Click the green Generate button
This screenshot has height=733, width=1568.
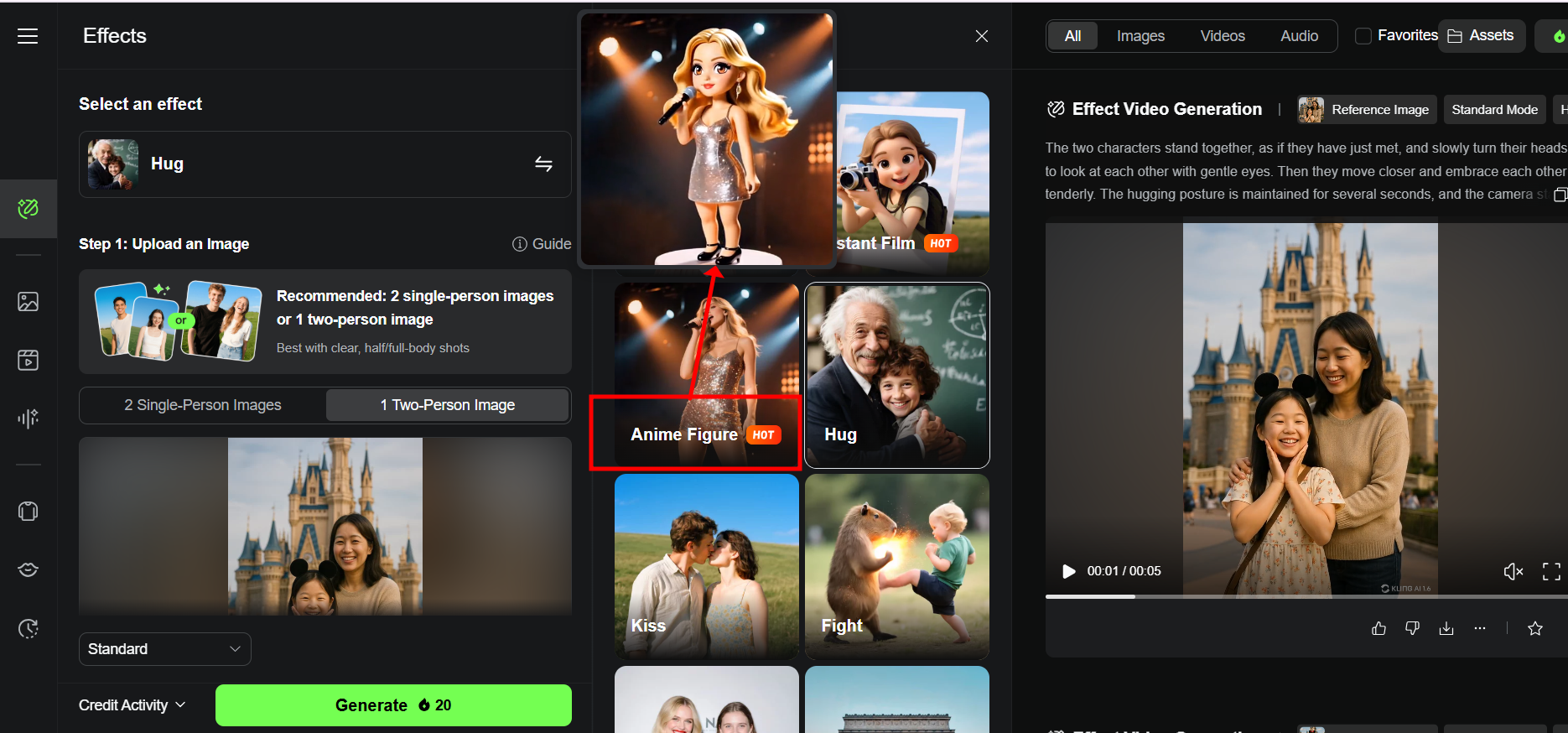(393, 705)
